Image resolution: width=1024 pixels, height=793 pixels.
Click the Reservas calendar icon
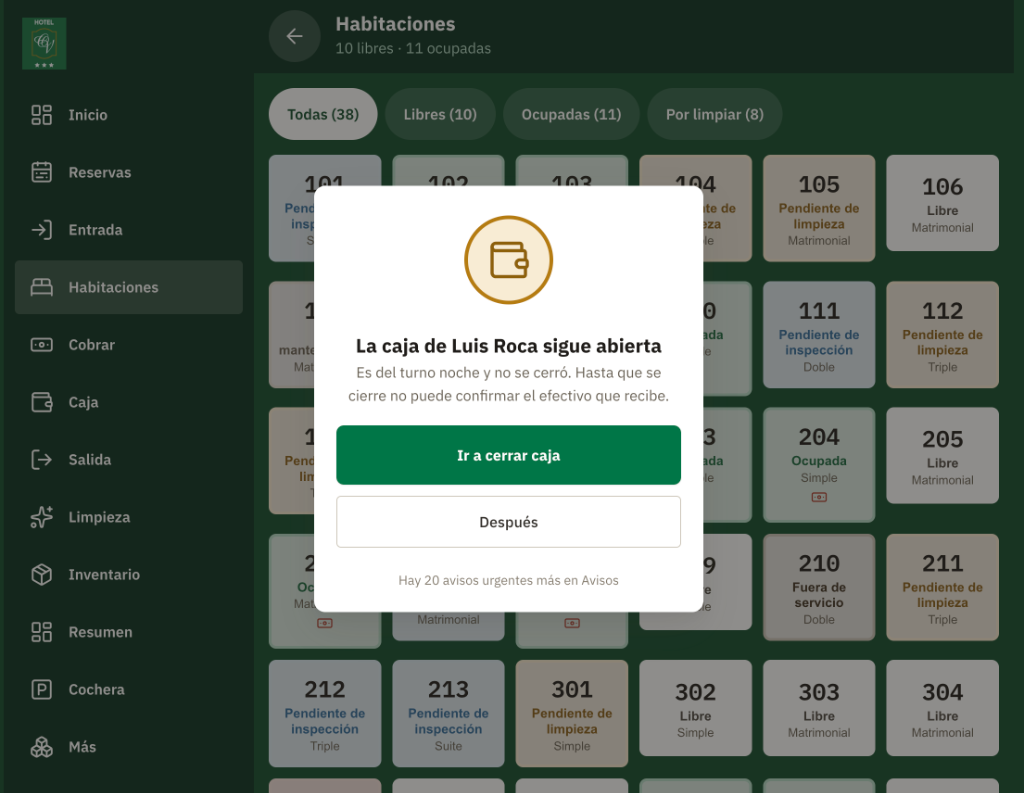pyautogui.click(x=42, y=172)
